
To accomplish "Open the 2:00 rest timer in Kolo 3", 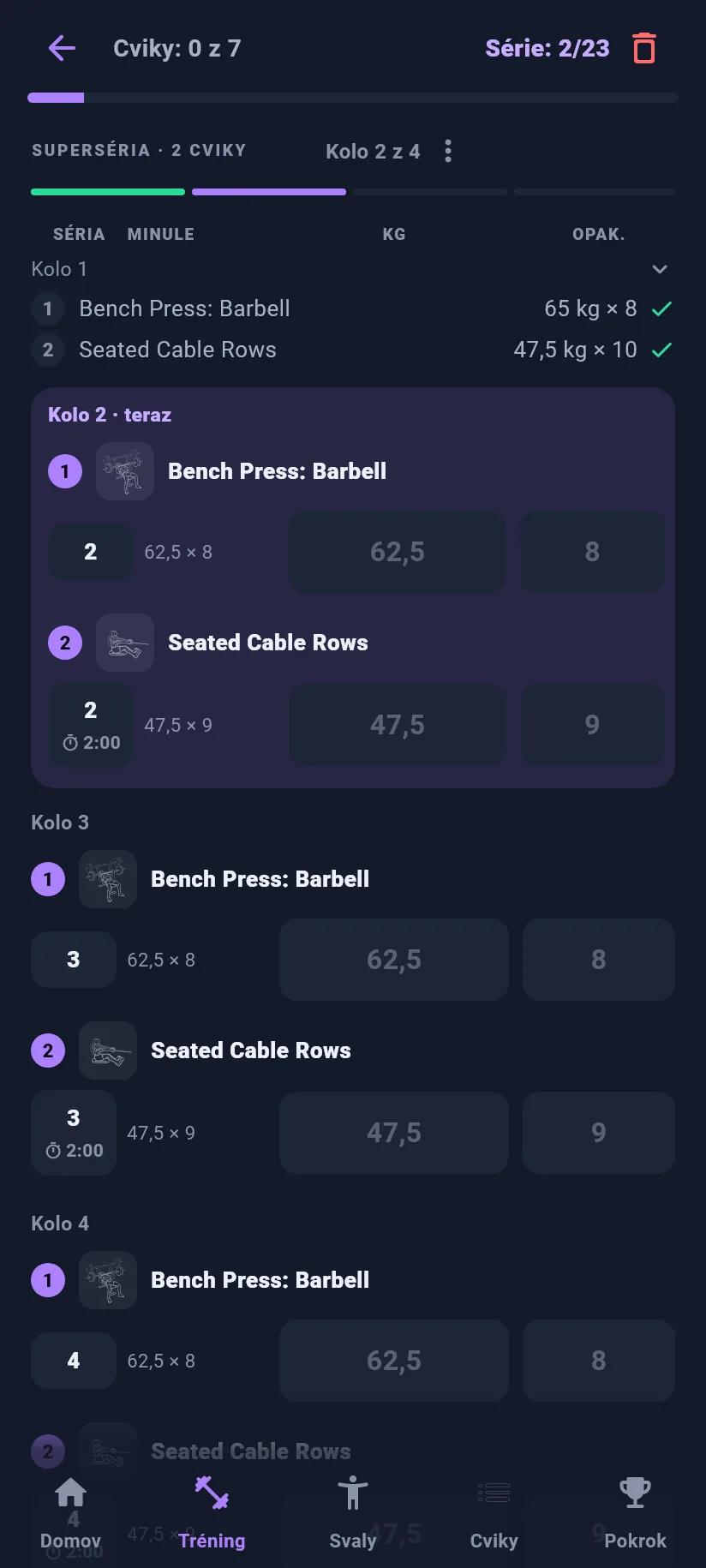I will pyautogui.click(x=74, y=1151).
